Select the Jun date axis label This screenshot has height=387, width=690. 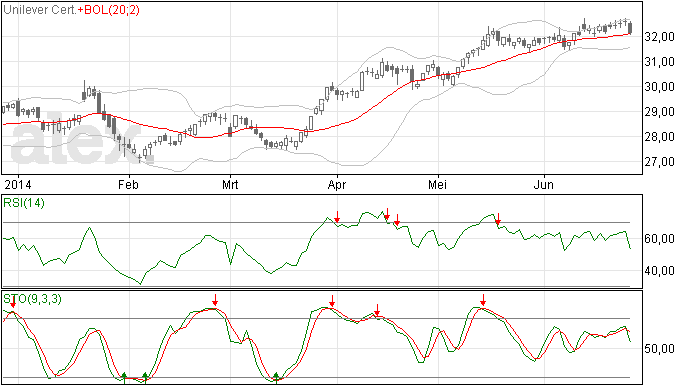(x=543, y=184)
